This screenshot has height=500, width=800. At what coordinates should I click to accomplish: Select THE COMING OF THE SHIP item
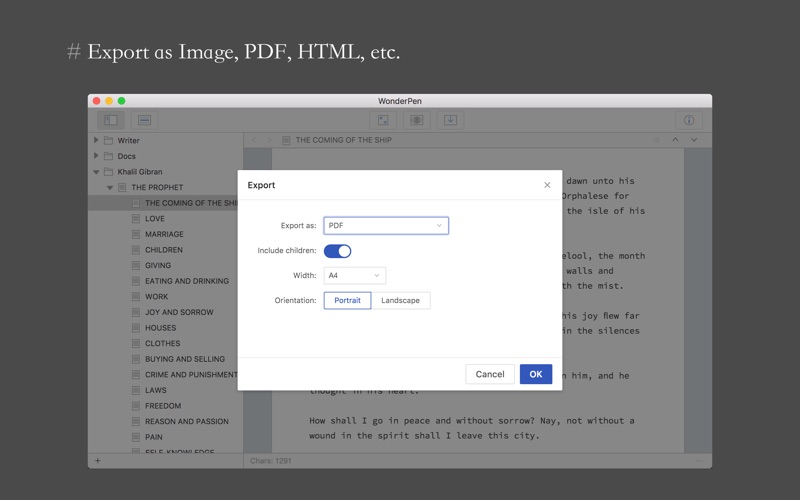(191, 203)
